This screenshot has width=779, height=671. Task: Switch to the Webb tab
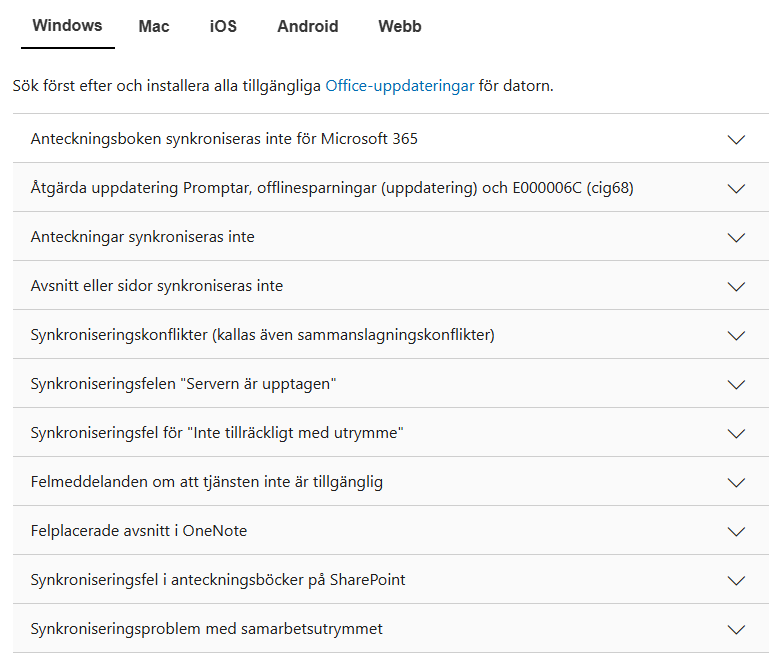400,26
